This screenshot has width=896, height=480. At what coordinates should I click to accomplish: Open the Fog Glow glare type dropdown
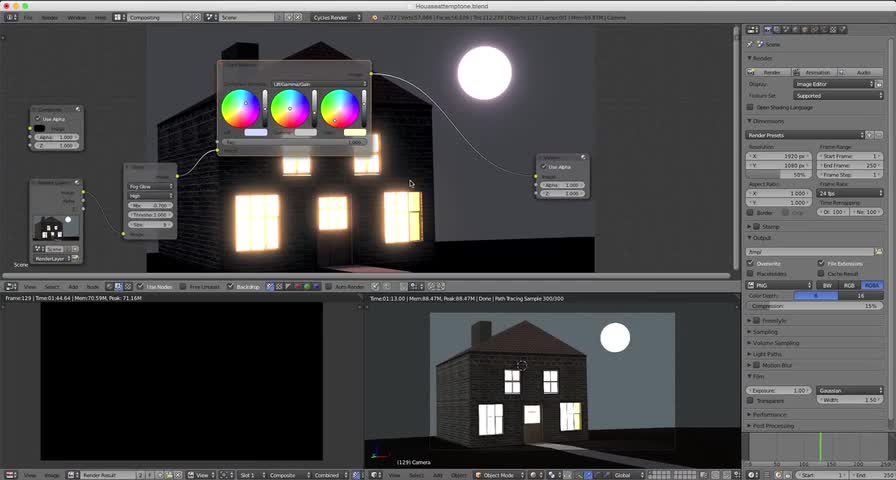(150, 186)
